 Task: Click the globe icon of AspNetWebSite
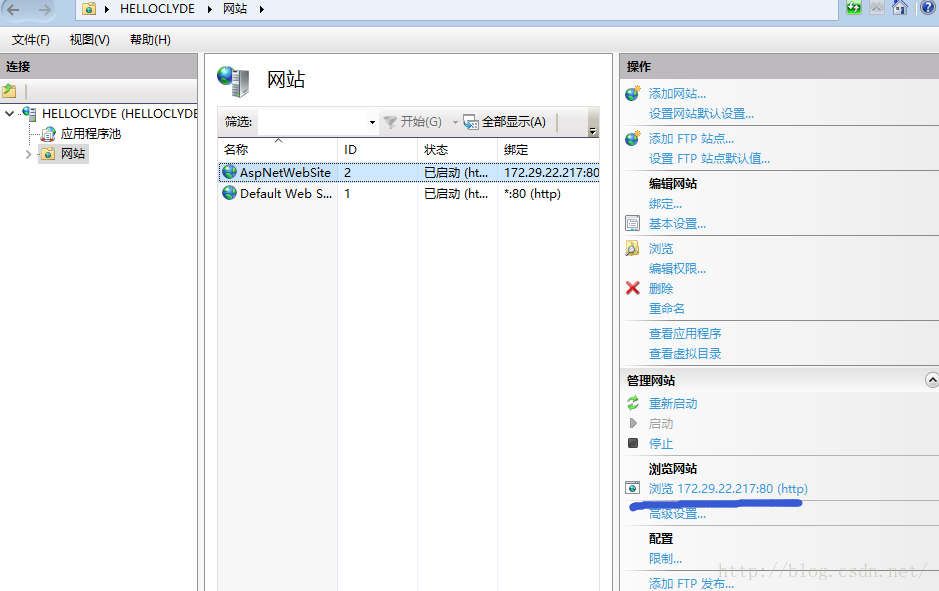pos(229,172)
